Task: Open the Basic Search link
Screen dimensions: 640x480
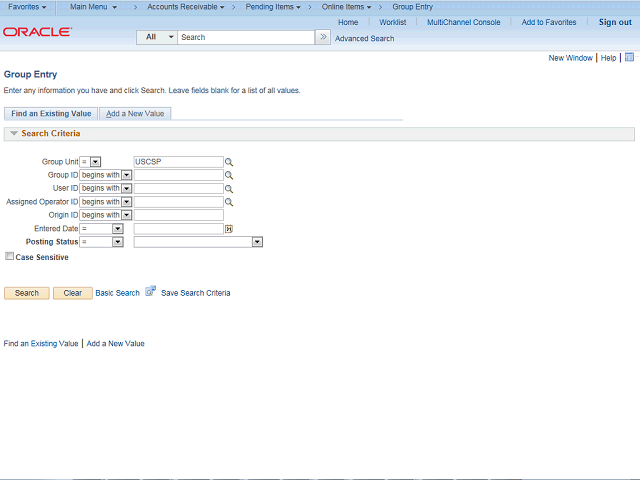Action: click(x=118, y=293)
